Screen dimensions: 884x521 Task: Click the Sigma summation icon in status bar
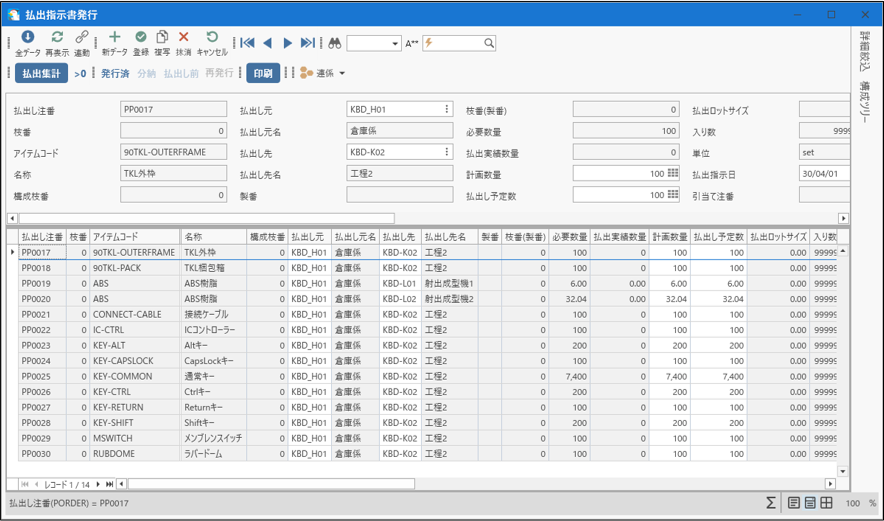tap(771, 503)
